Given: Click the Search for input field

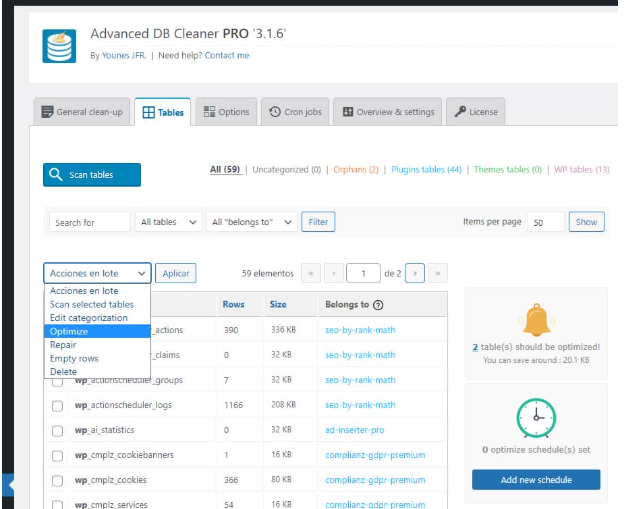Looking at the screenshot, I should click(90, 222).
